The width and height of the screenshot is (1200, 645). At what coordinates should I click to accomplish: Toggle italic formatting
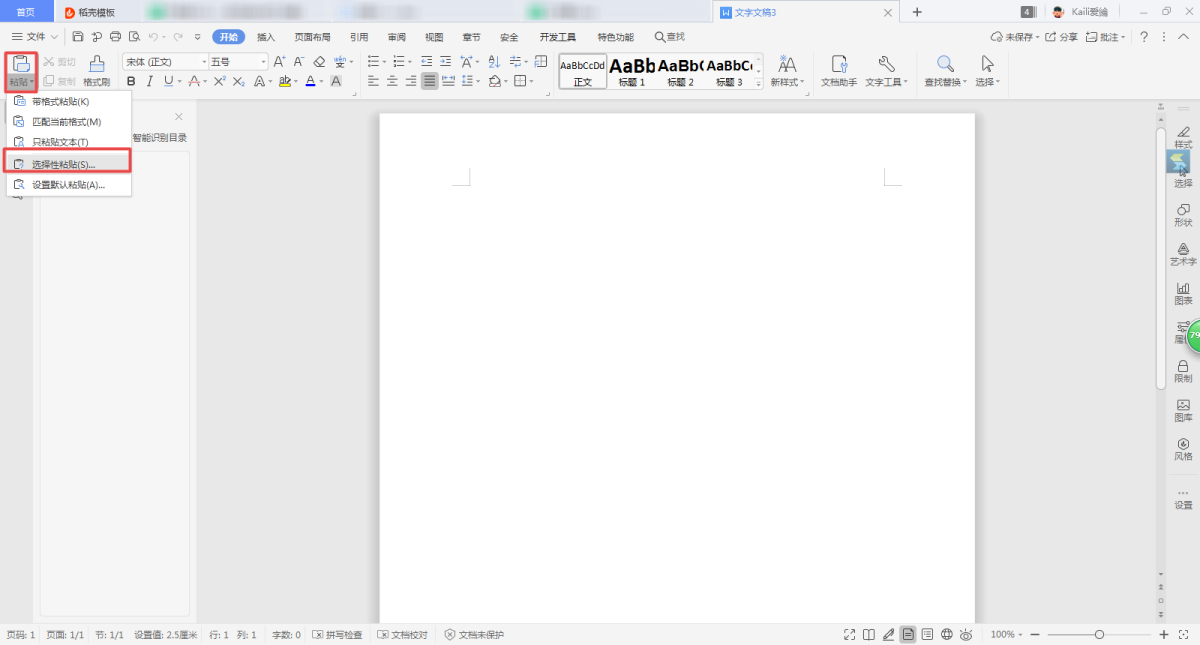pos(149,81)
